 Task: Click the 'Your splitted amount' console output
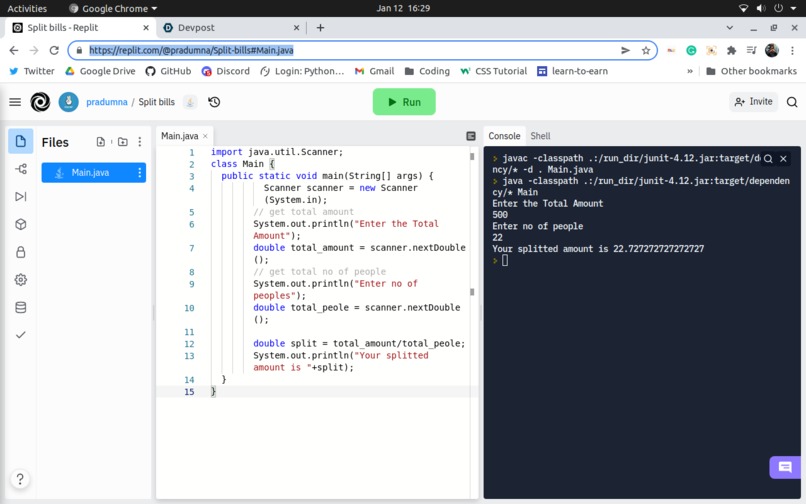(x=598, y=249)
